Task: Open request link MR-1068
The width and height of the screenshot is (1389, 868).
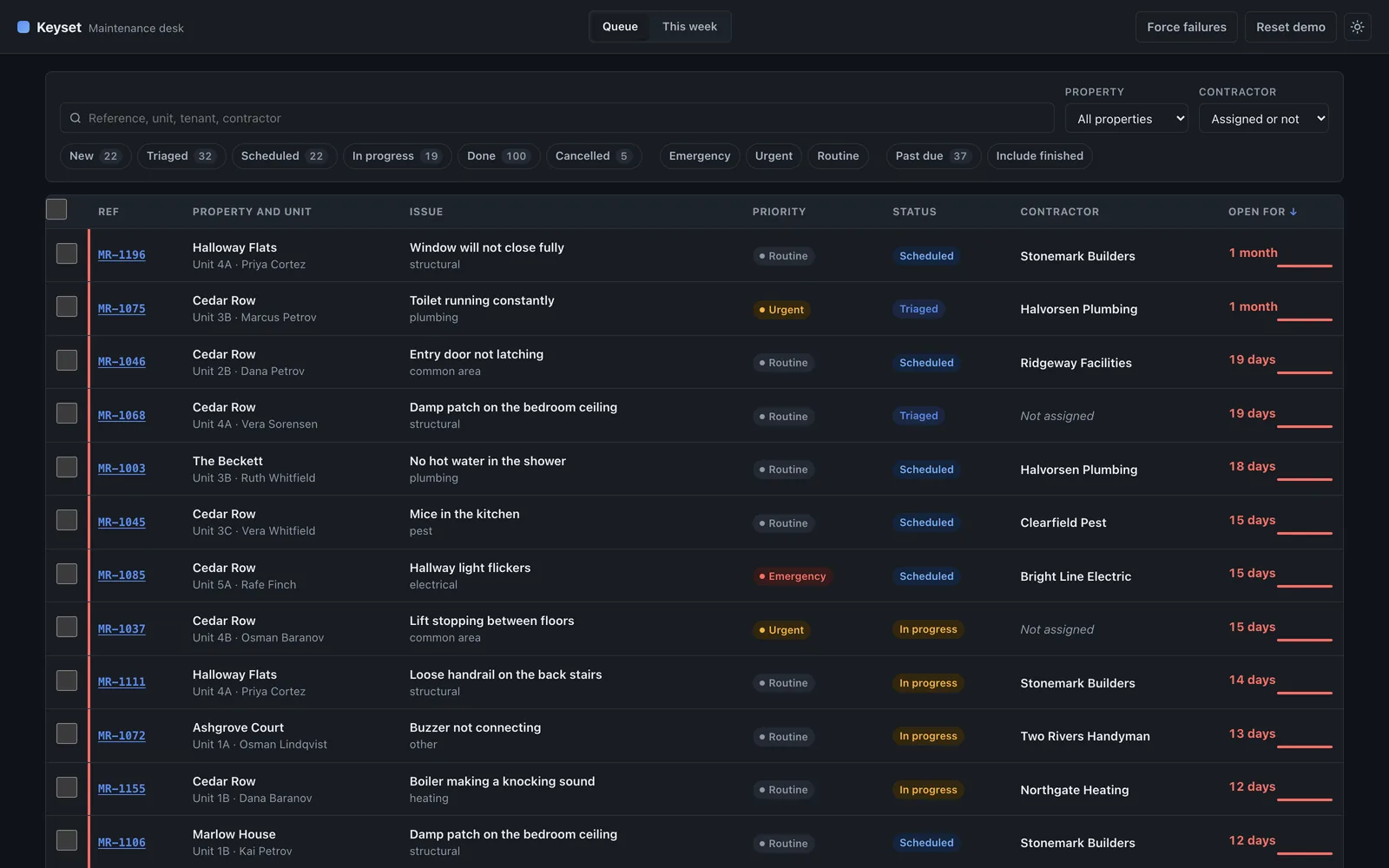Action: click(122, 416)
